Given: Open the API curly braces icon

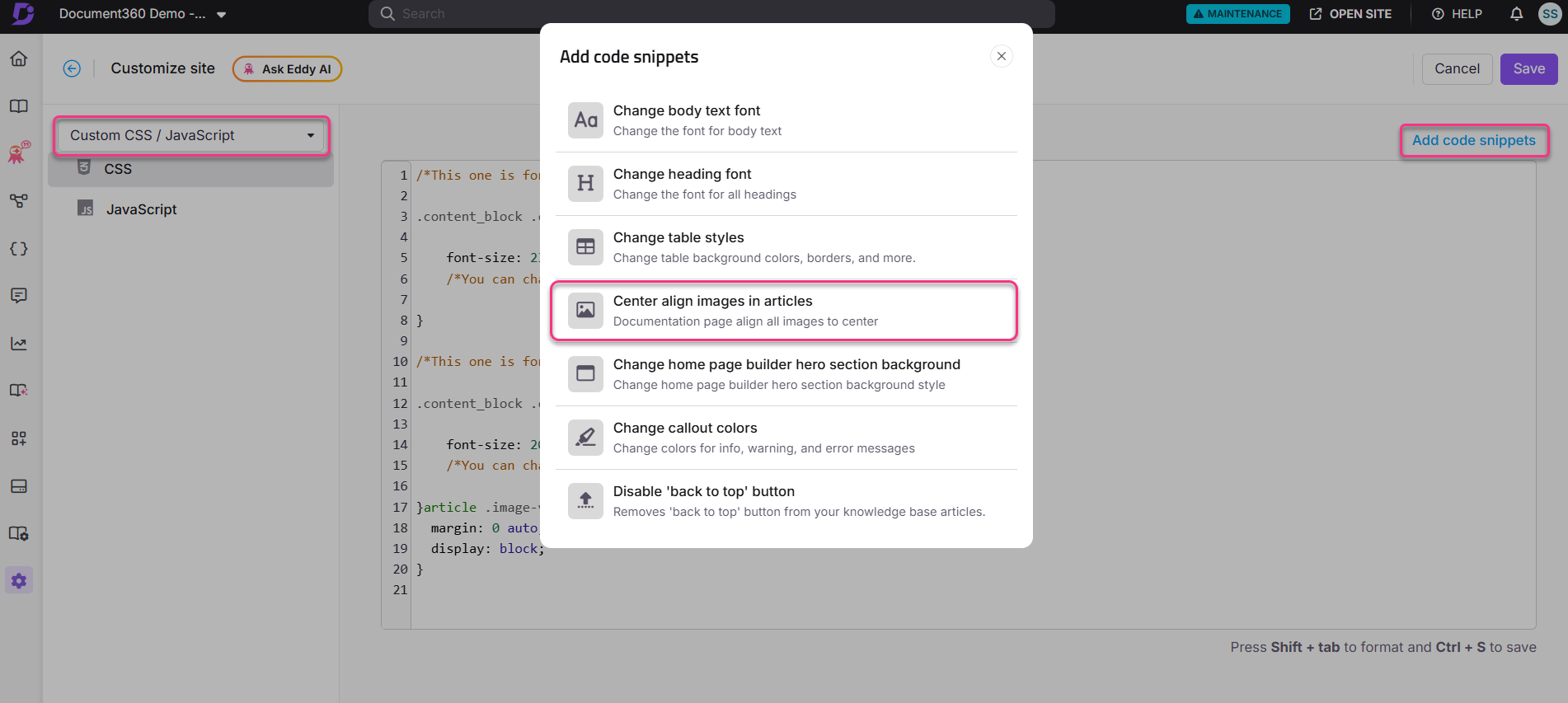Looking at the screenshot, I should point(19,248).
